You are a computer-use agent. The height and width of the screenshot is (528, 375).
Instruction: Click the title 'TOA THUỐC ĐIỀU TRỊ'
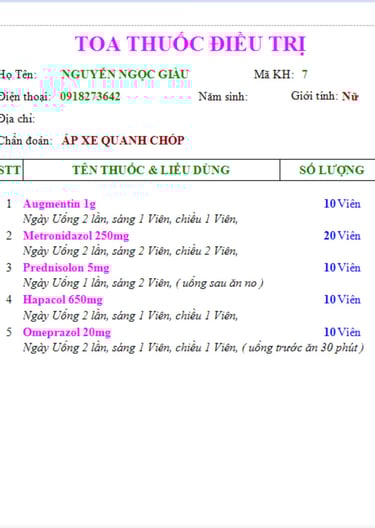(x=190, y=44)
